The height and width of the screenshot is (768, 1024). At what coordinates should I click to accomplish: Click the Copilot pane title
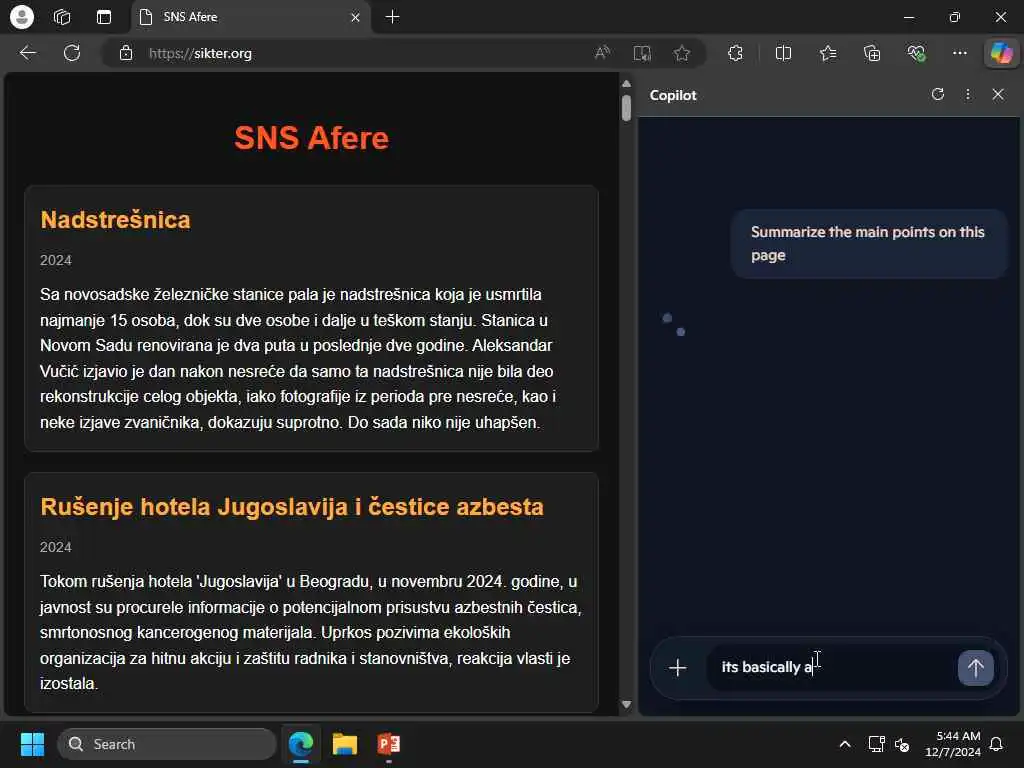coord(673,95)
